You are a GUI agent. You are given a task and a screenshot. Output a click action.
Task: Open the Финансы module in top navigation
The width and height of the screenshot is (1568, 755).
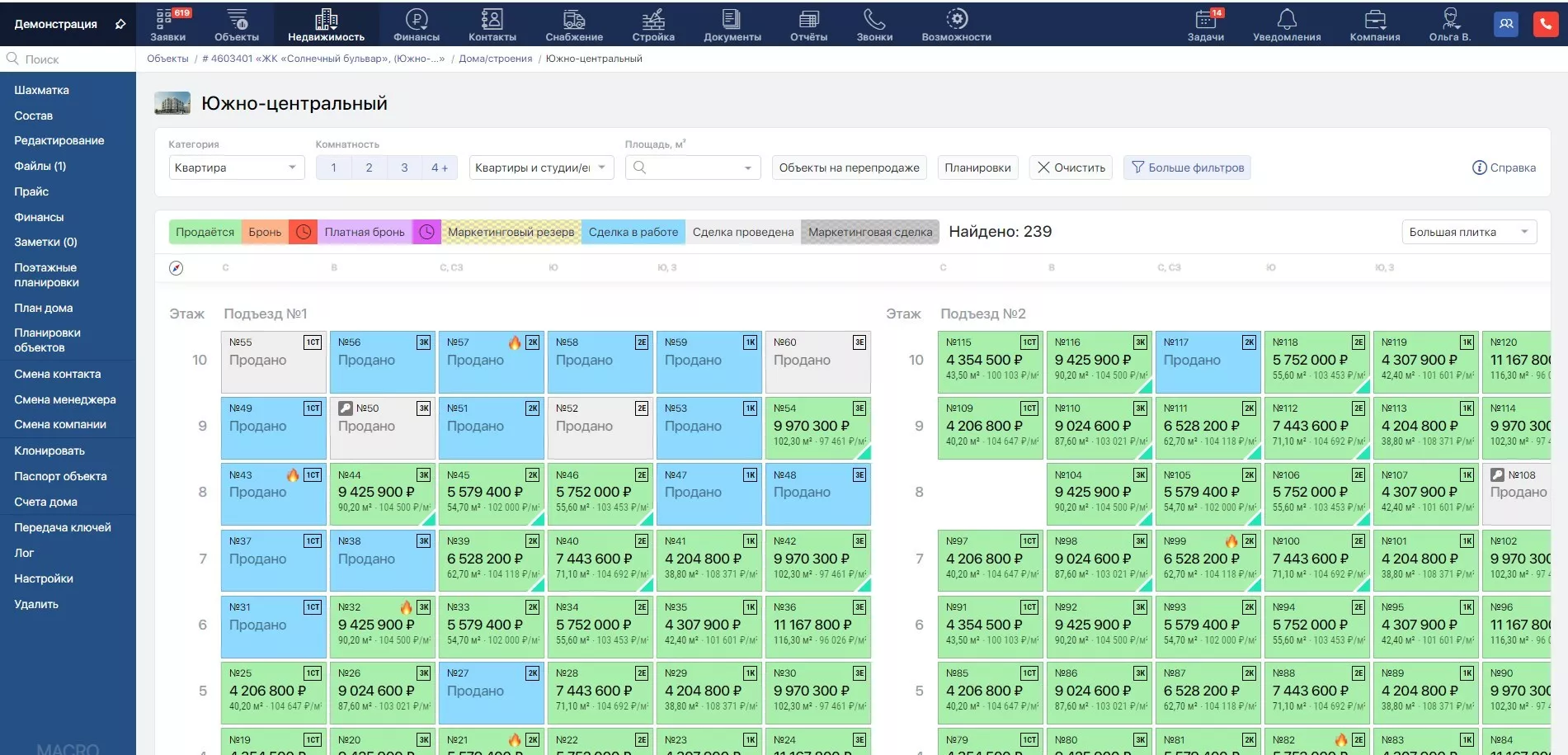click(416, 23)
